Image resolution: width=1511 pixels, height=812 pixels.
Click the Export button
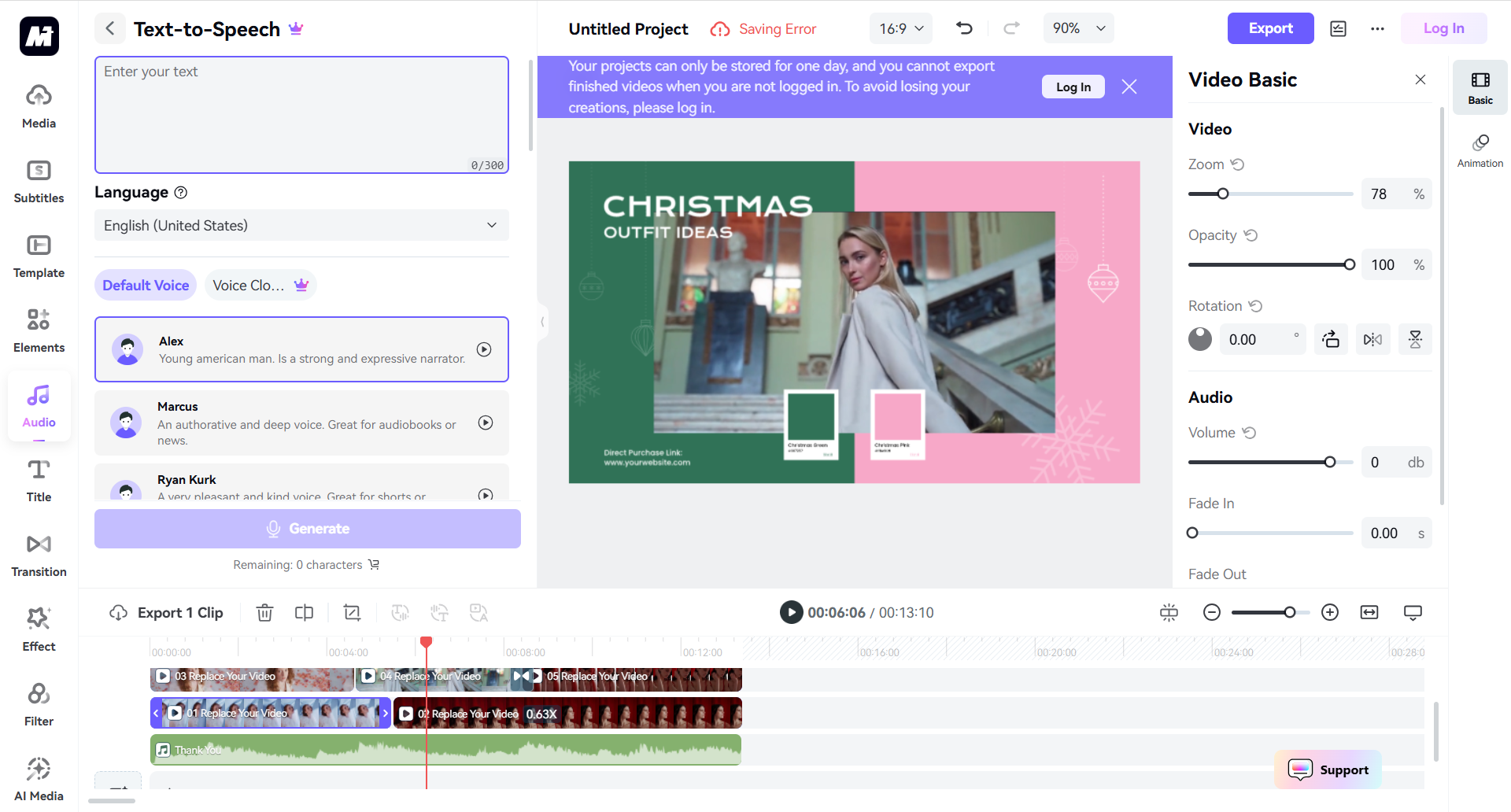[1270, 28]
